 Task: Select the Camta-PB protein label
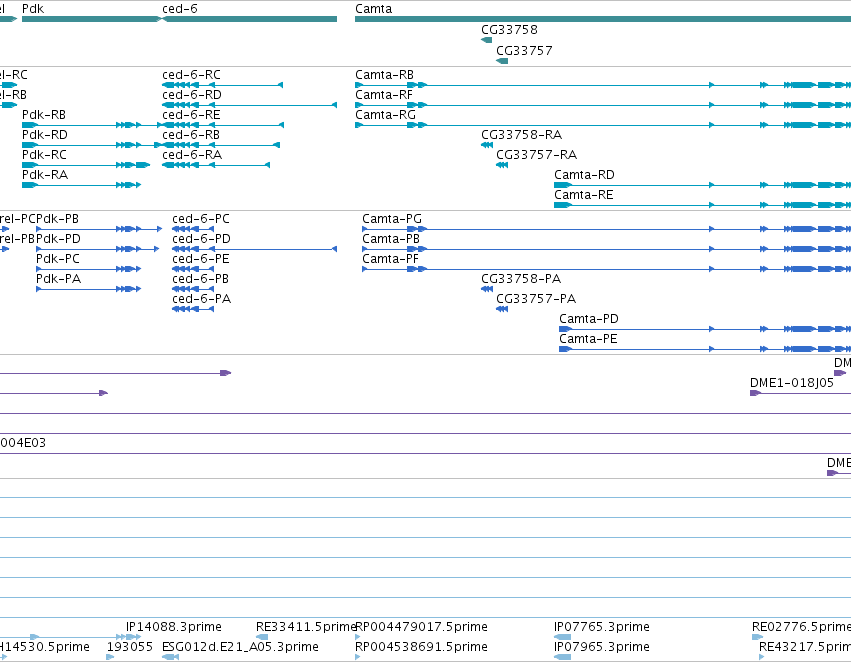pos(391,239)
